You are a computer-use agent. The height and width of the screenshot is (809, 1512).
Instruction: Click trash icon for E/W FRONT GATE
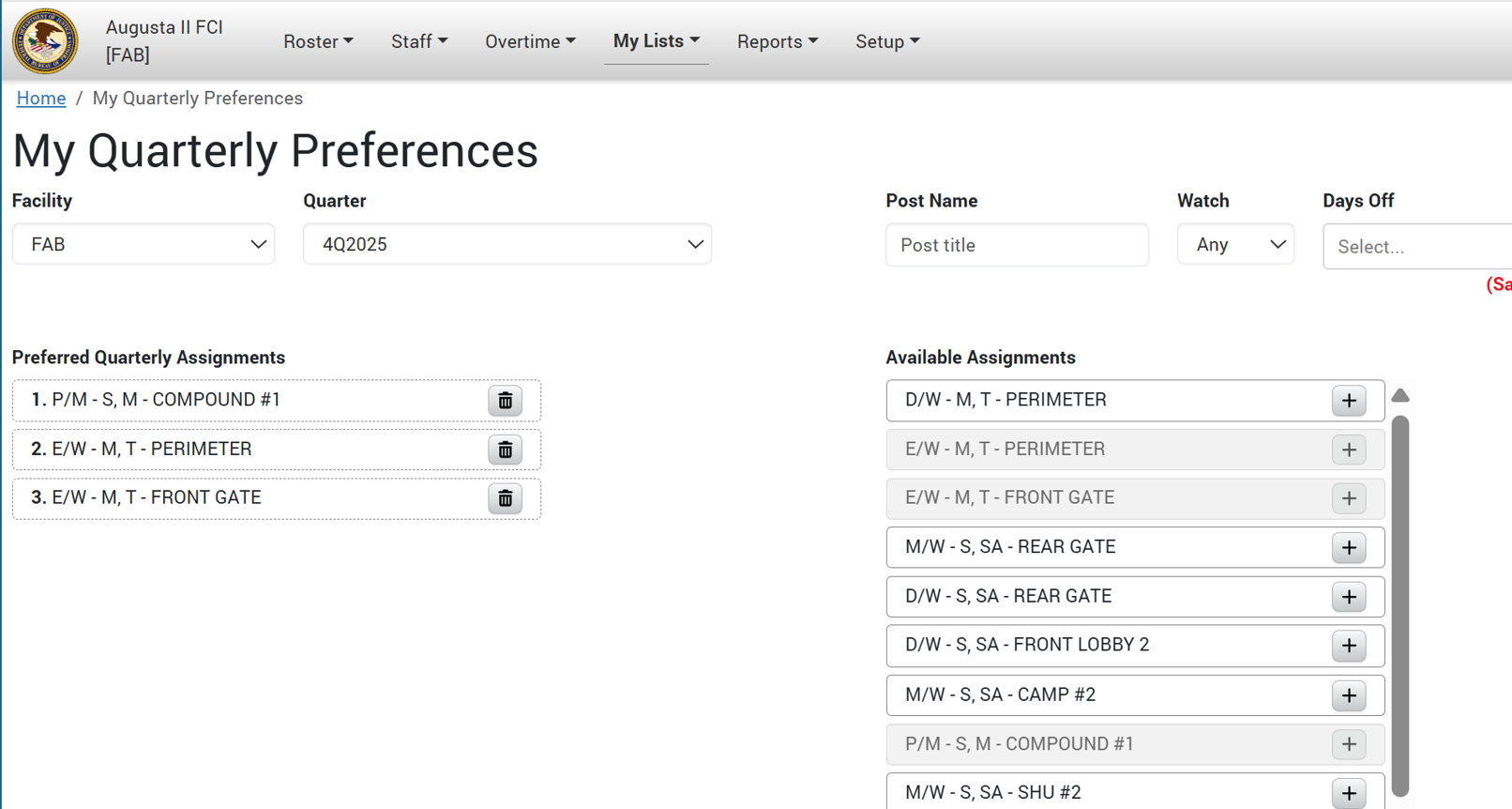[x=505, y=499]
